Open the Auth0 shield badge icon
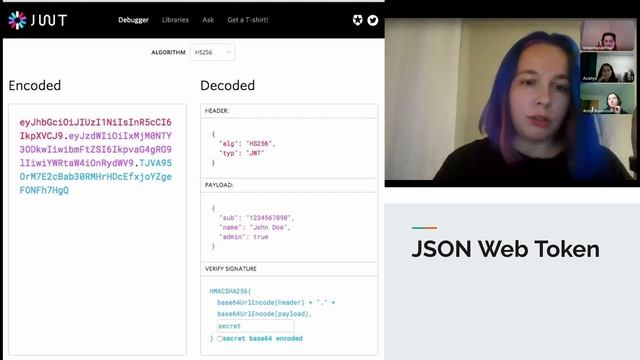The height and width of the screenshot is (360, 640). pos(358,20)
